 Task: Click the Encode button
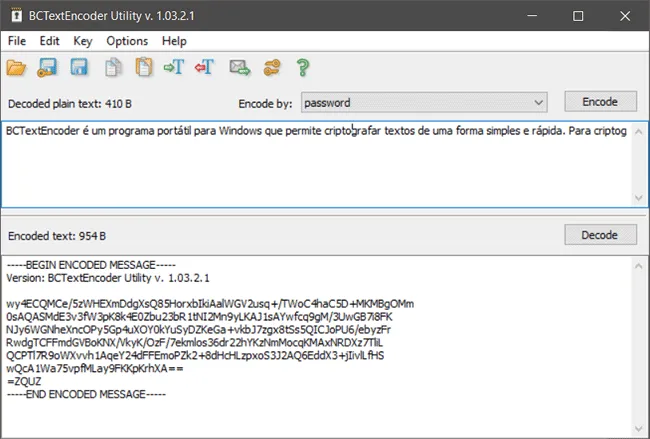coord(600,102)
